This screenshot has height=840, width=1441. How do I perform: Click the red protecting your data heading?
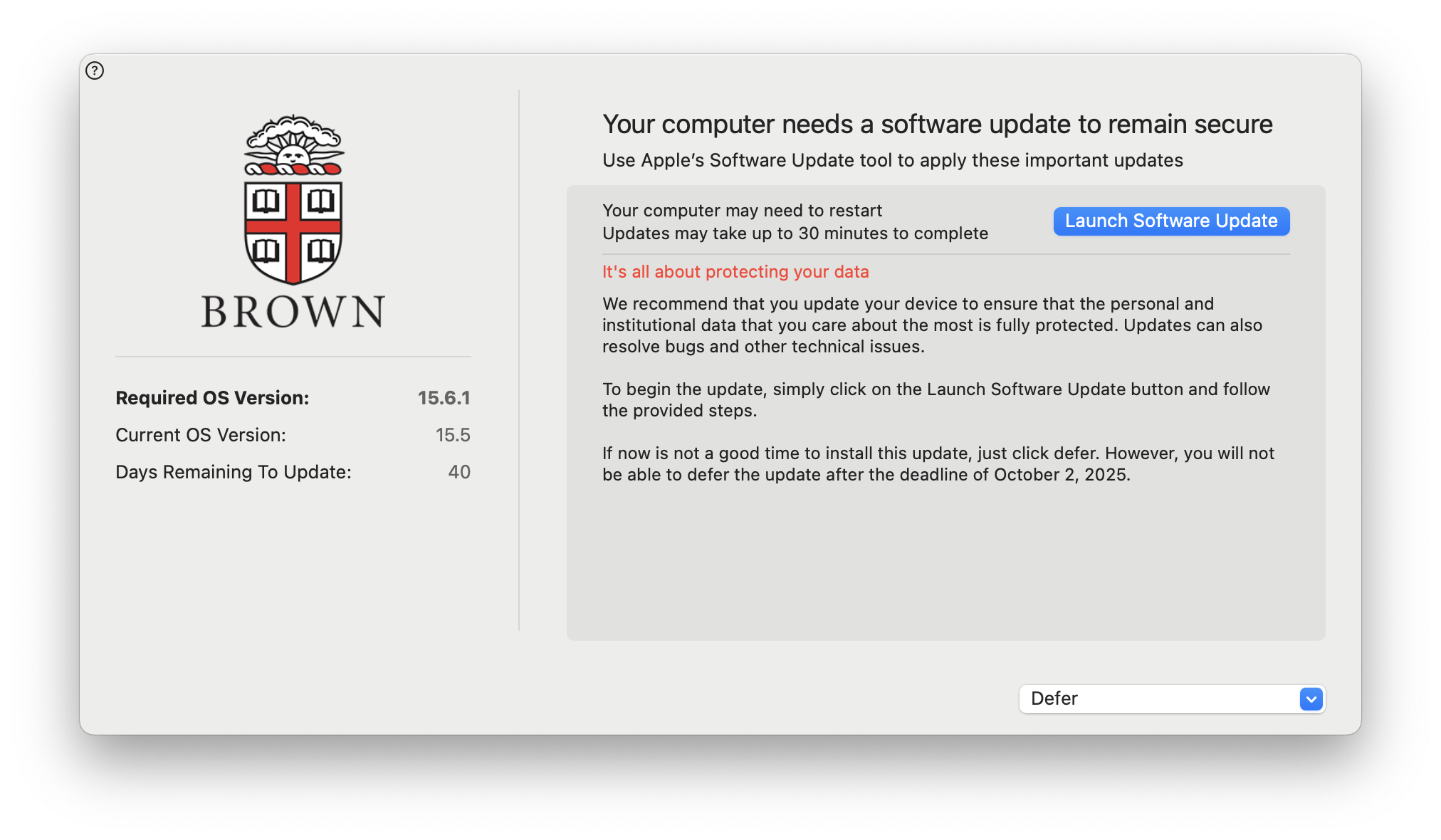735,272
